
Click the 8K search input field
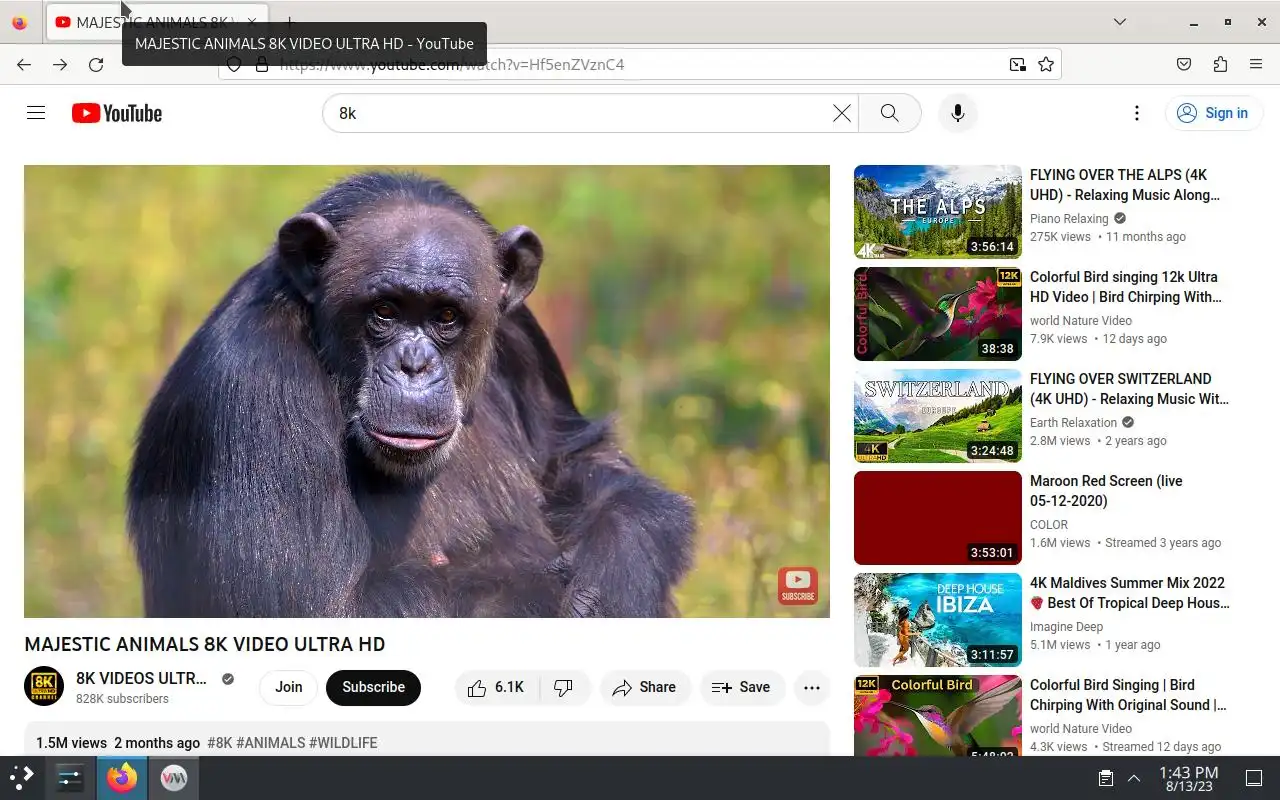pos(580,113)
